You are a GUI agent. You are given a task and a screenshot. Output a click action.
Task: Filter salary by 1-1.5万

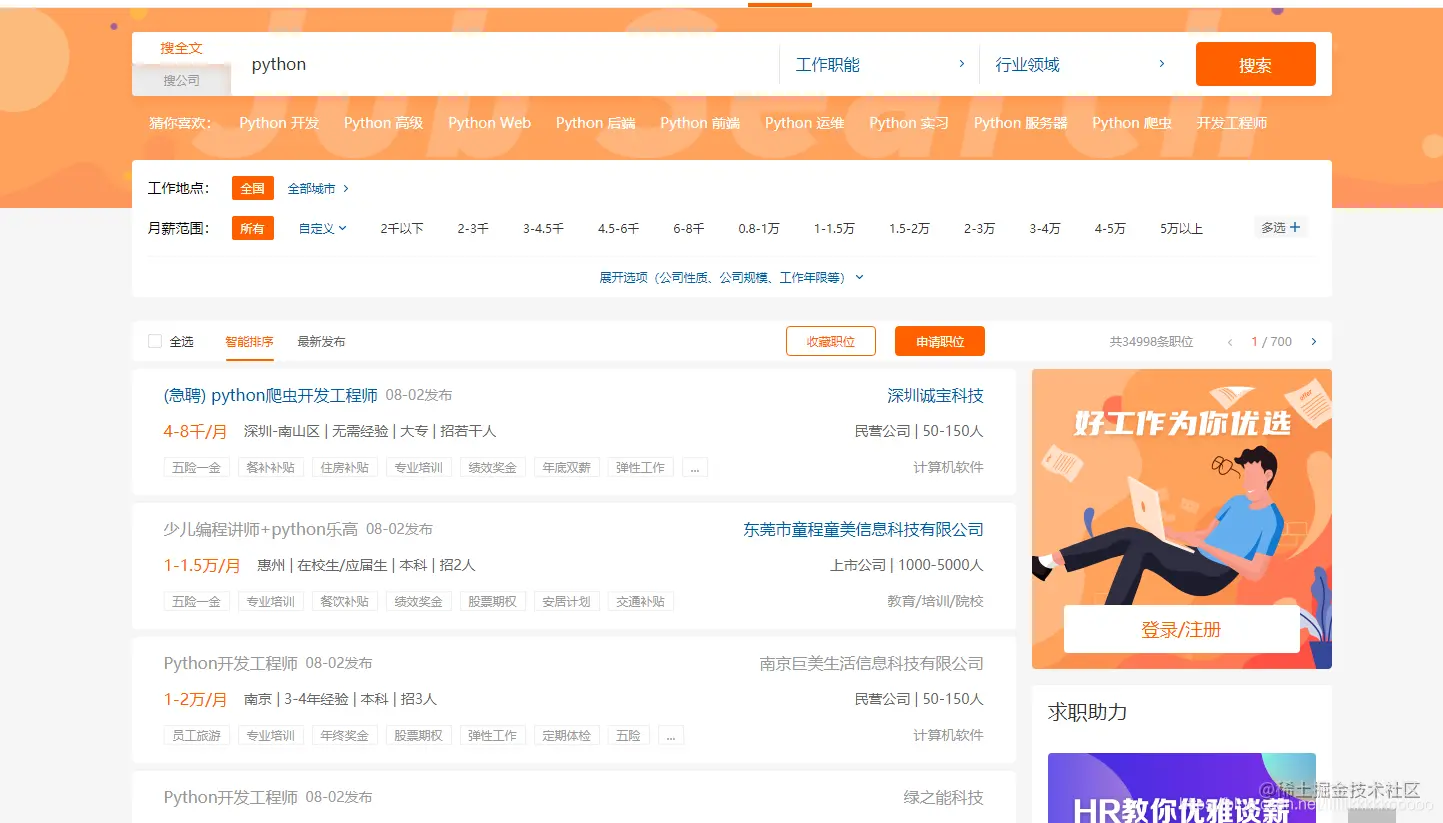click(x=834, y=228)
